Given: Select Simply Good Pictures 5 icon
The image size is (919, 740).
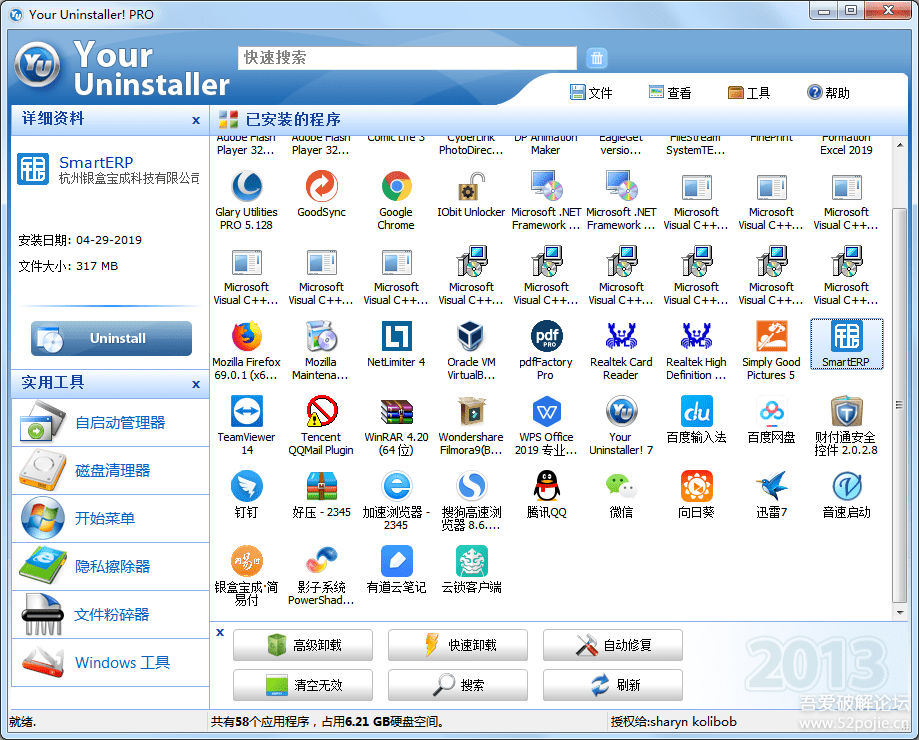Looking at the screenshot, I should (x=771, y=336).
